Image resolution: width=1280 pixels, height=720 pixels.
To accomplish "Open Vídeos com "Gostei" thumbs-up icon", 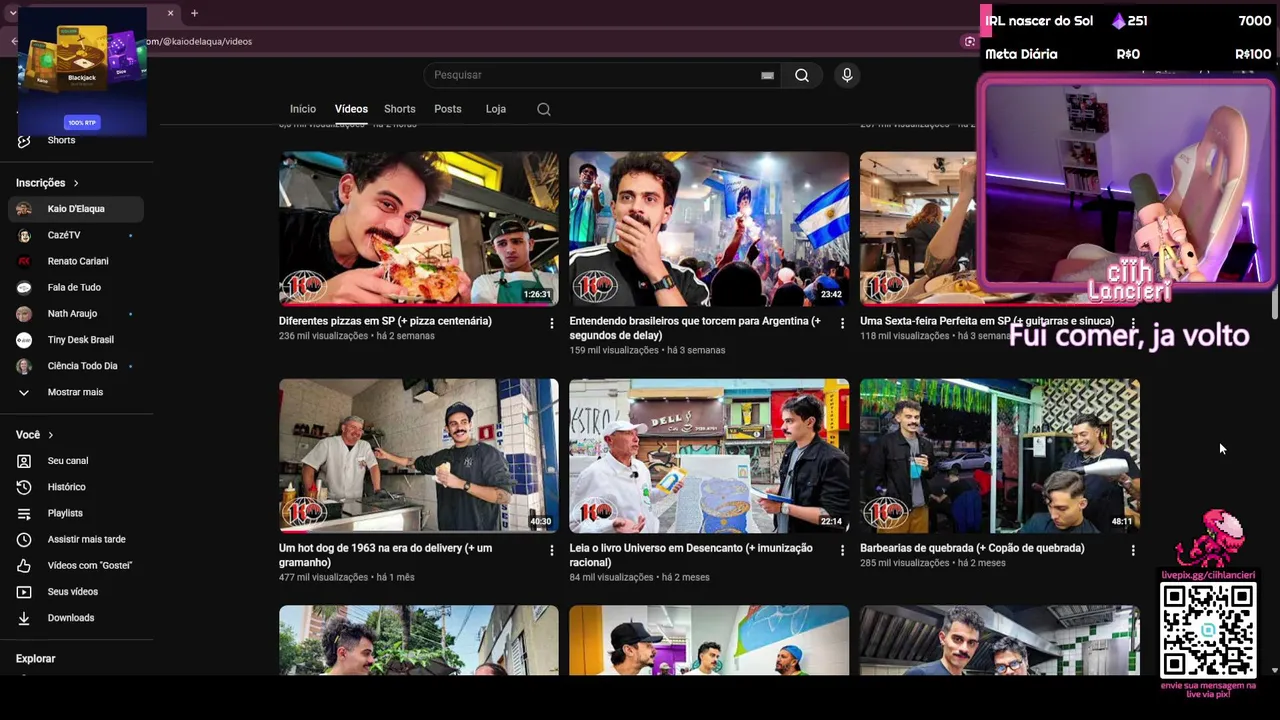I will (x=24, y=565).
